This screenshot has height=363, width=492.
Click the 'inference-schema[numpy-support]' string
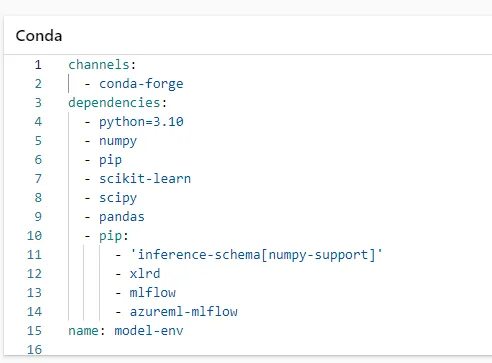point(256,255)
